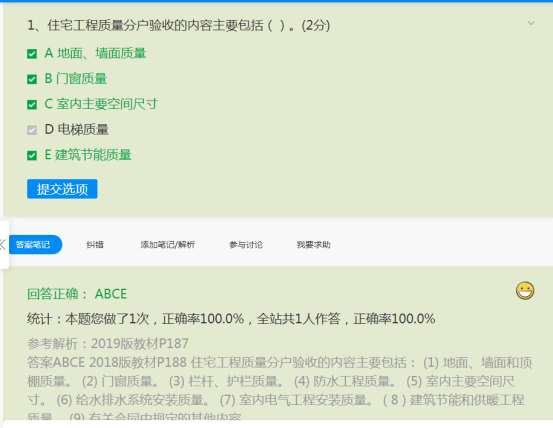Switch to the 答案笔记 tab
The width and height of the screenshot is (553, 428).
tap(34, 244)
